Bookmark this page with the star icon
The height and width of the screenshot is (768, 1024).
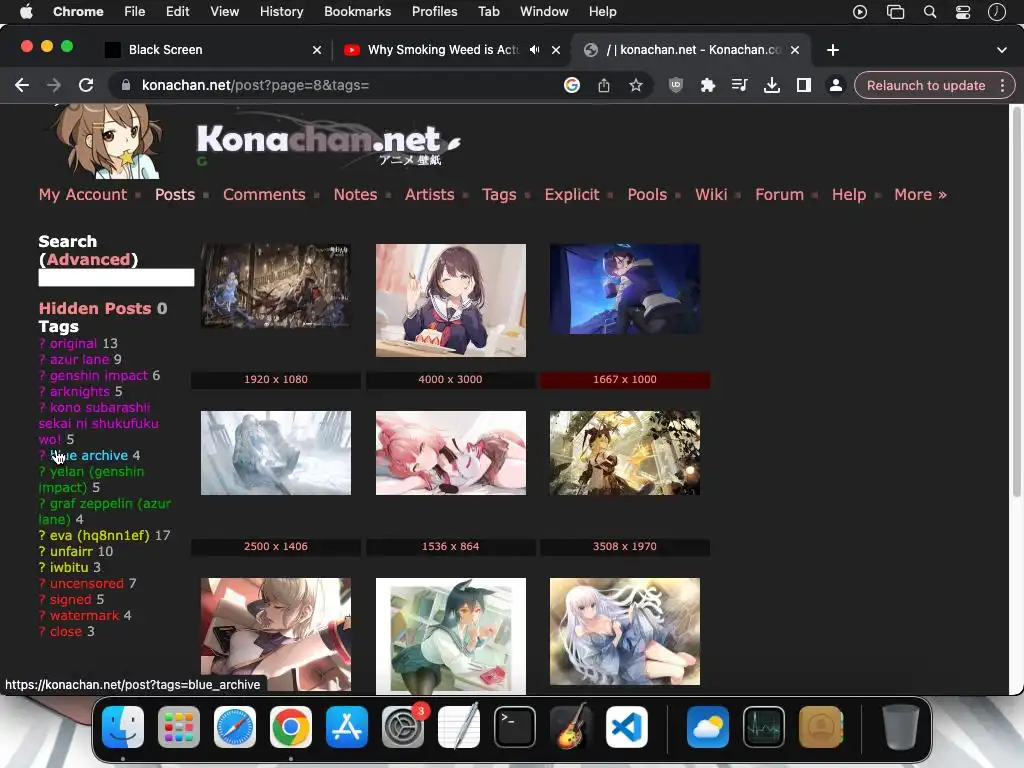tap(635, 86)
